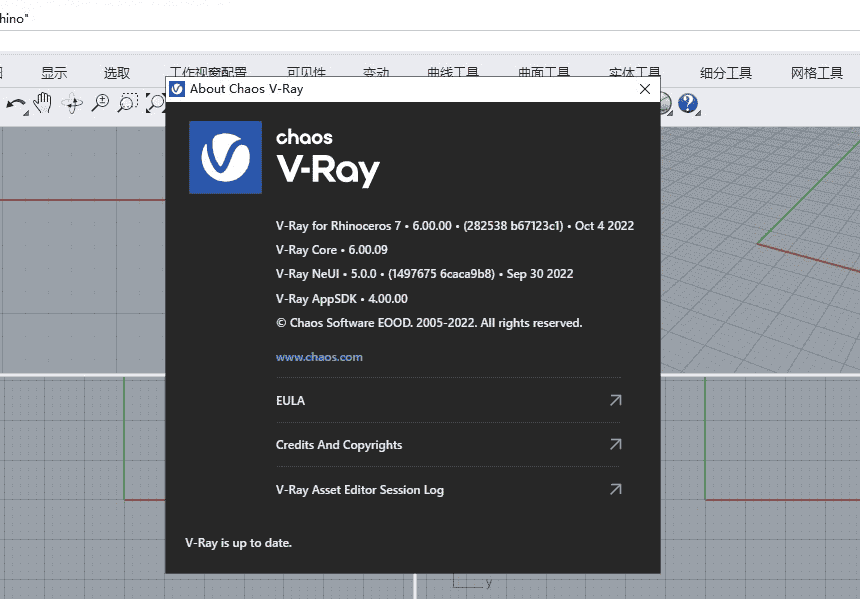Close the About Chaos V-Ray dialog
This screenshot has height=599, width=860.
(x=644, y=89)
